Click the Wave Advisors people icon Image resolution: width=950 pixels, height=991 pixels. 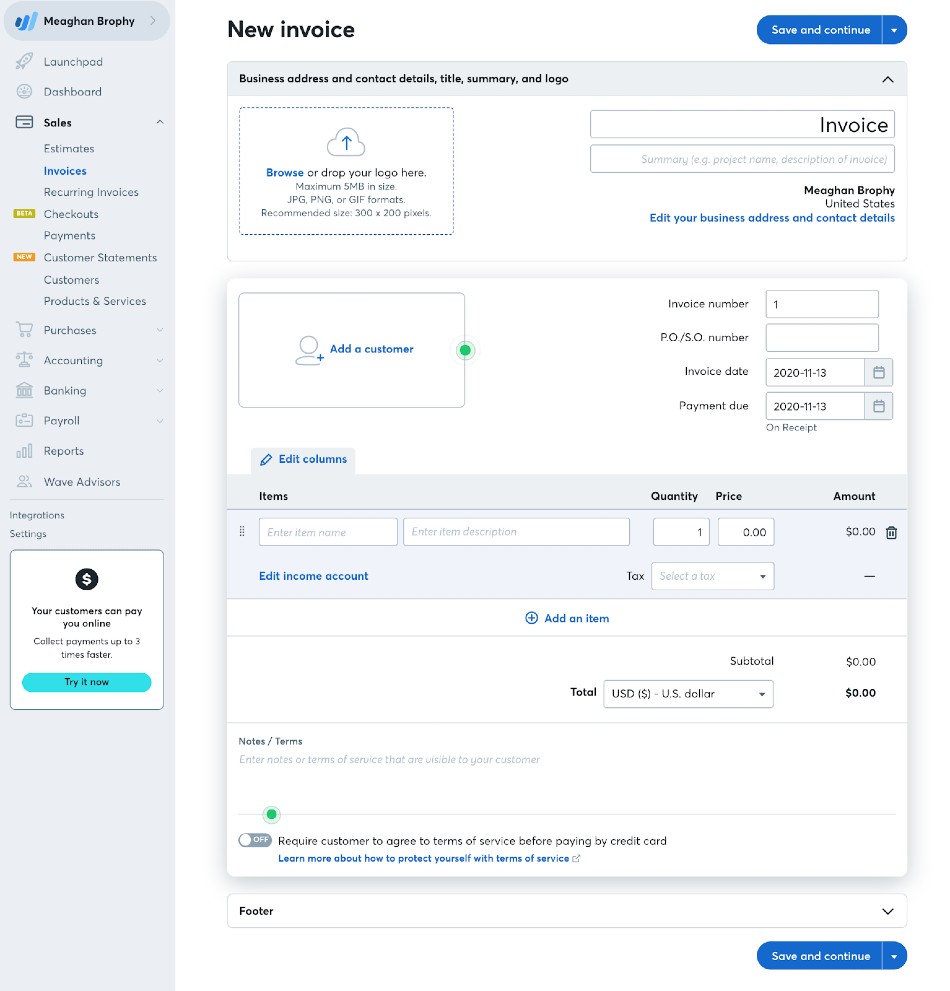coord(24,482)
